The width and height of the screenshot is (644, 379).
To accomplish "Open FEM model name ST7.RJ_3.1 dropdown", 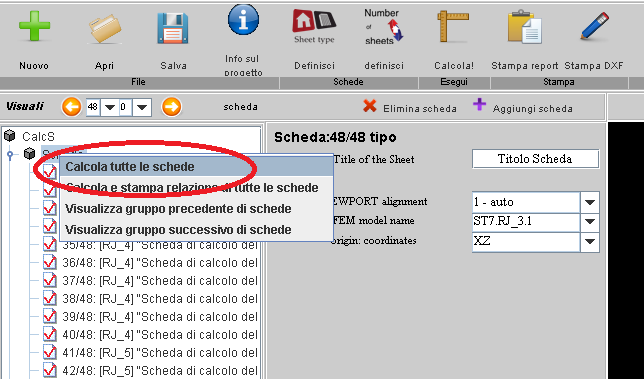I will (x=590, y=221).
